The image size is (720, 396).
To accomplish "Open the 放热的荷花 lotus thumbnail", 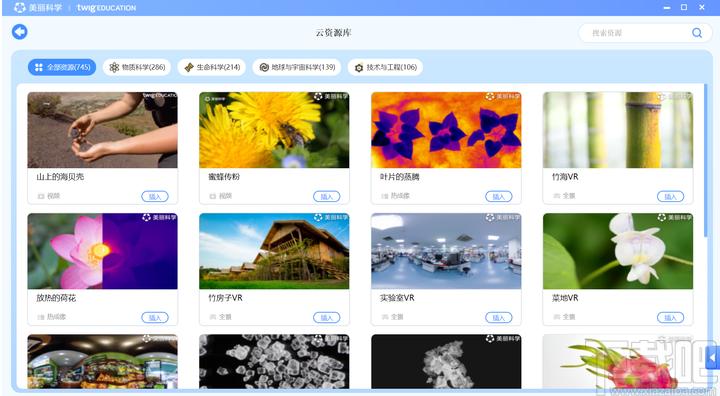I will point(102,251).
